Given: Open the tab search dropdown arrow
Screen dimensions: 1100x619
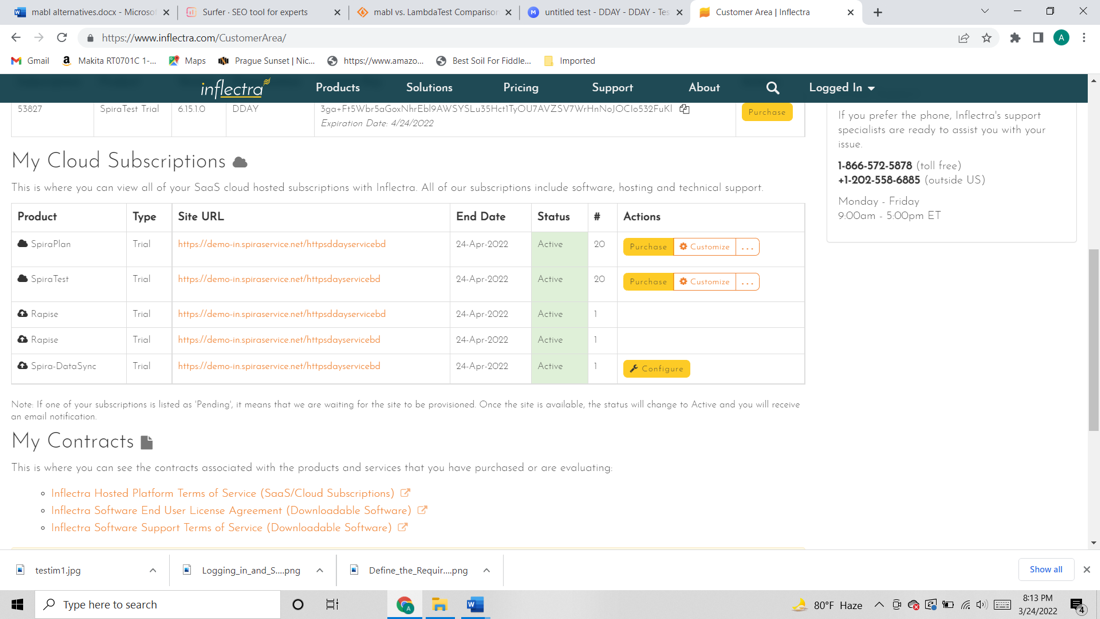Looking at the screenshot, I should coord(984,11).
